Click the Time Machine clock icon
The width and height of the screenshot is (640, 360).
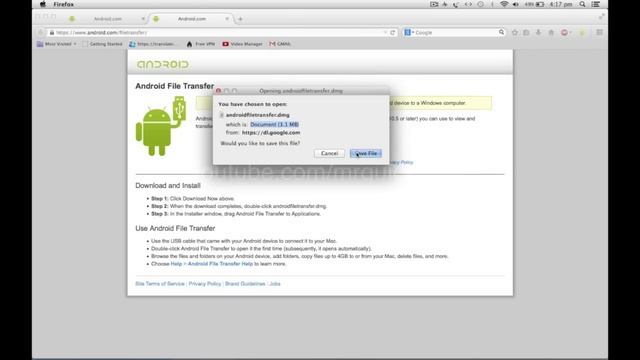(x=481, y=4)
